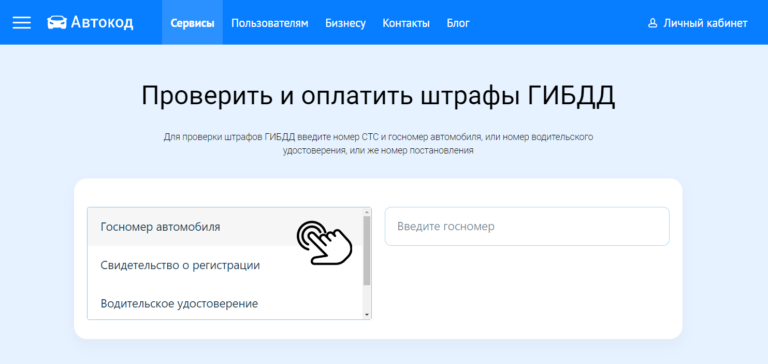Click the list's gray scrollbar thumb

(x=366, y=251)
